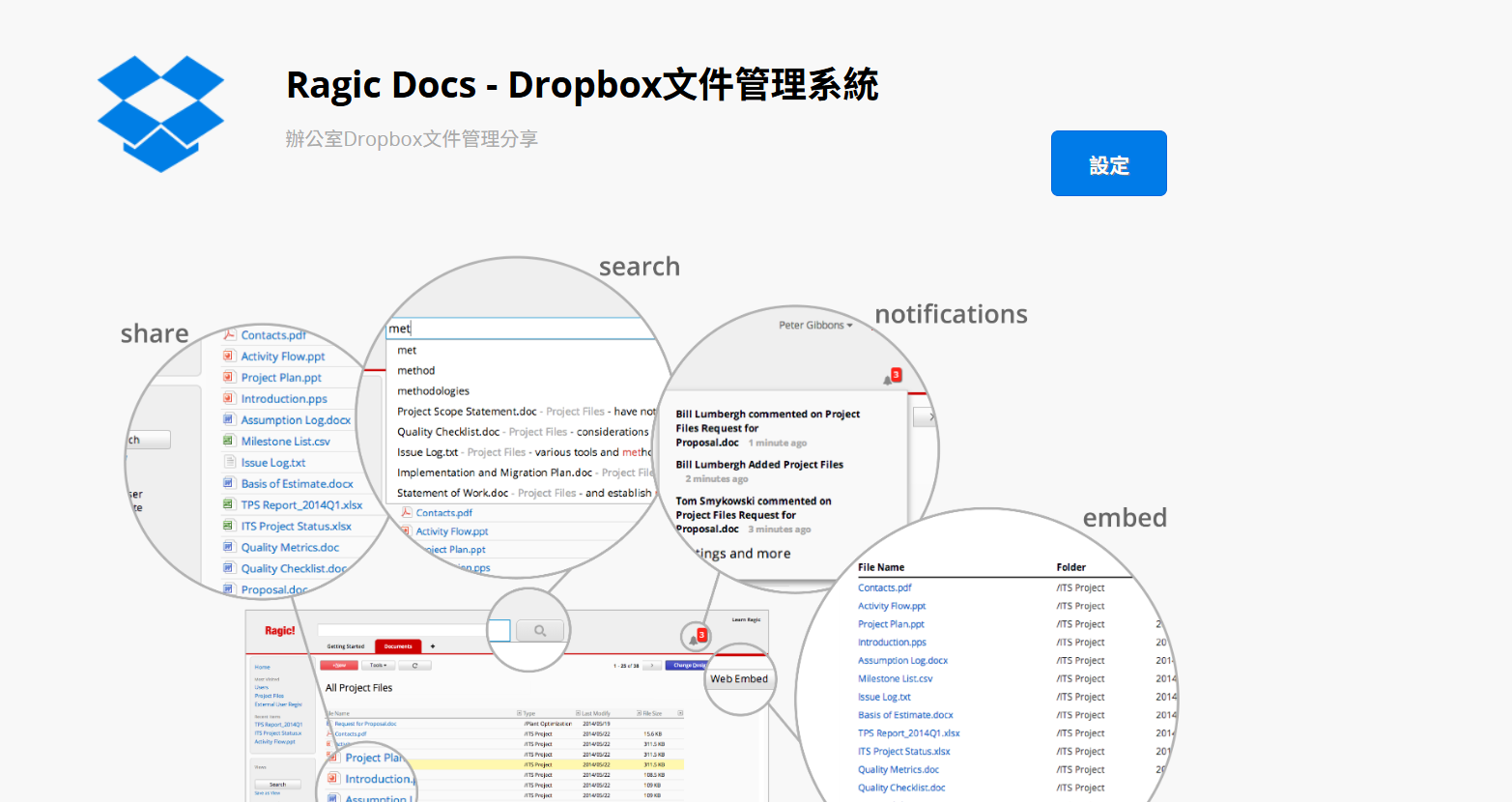Click the text file icon beside Issue Log.txt
1512x802 pixels.
point(229,463)
